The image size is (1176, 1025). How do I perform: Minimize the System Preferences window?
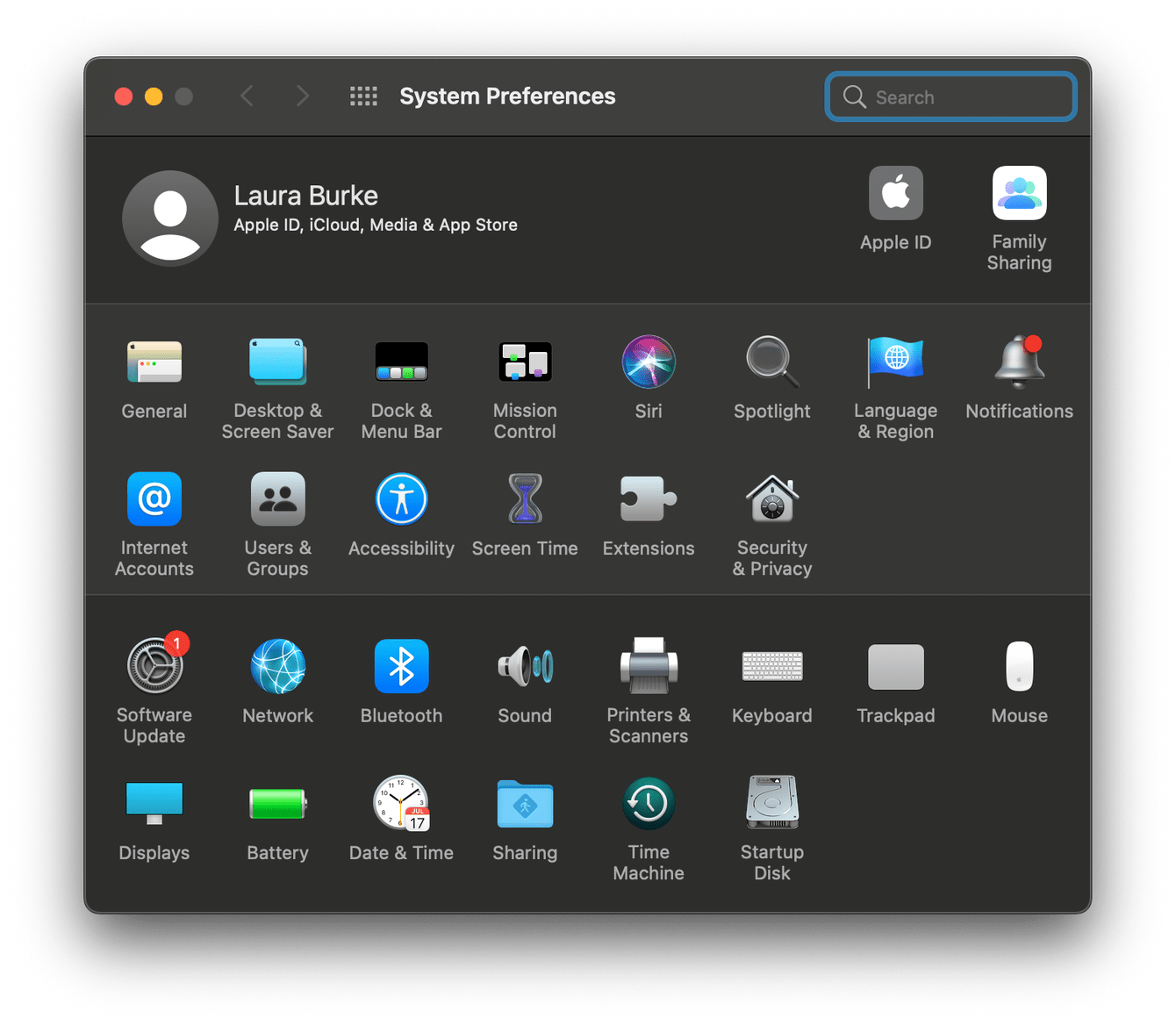pos(154,97)
